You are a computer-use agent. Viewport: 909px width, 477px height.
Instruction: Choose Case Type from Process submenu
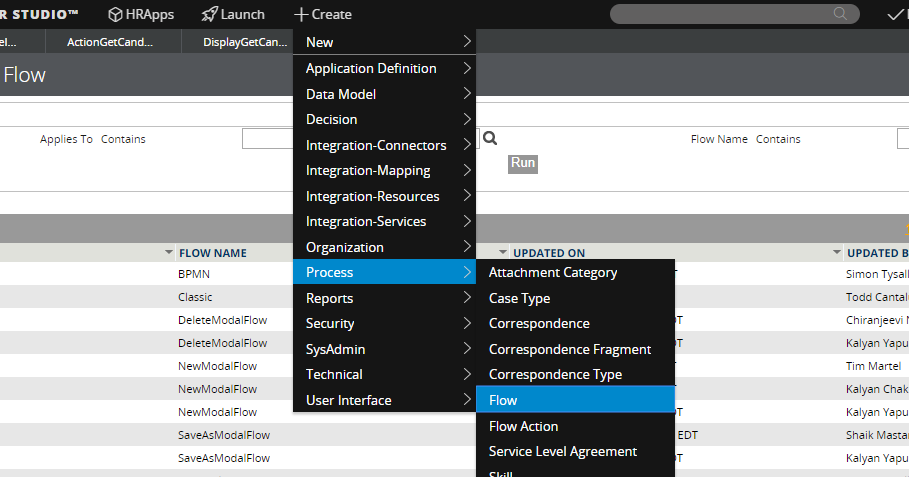[576, 298]
